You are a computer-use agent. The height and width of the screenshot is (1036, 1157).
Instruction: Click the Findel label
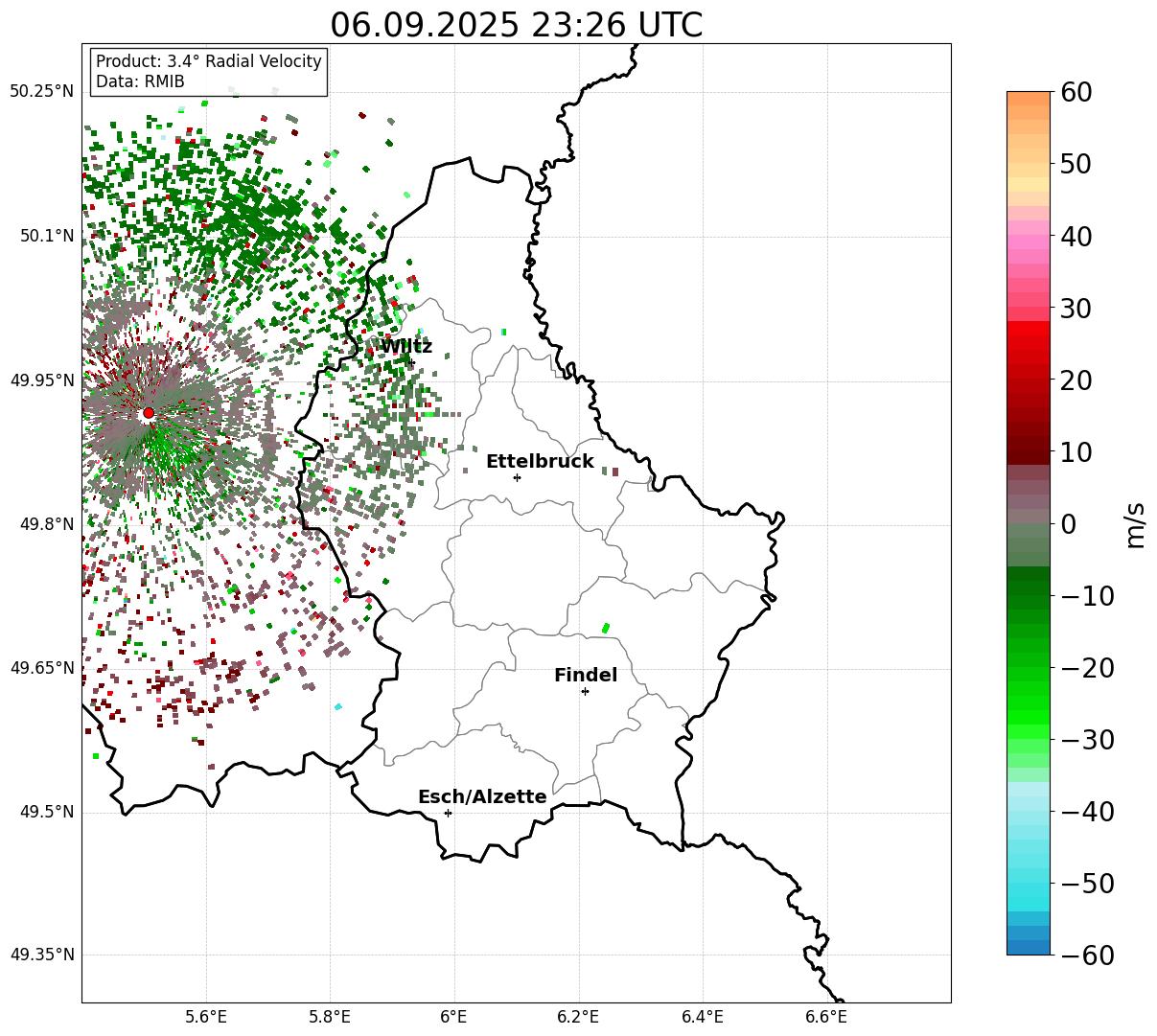(586, 676)
